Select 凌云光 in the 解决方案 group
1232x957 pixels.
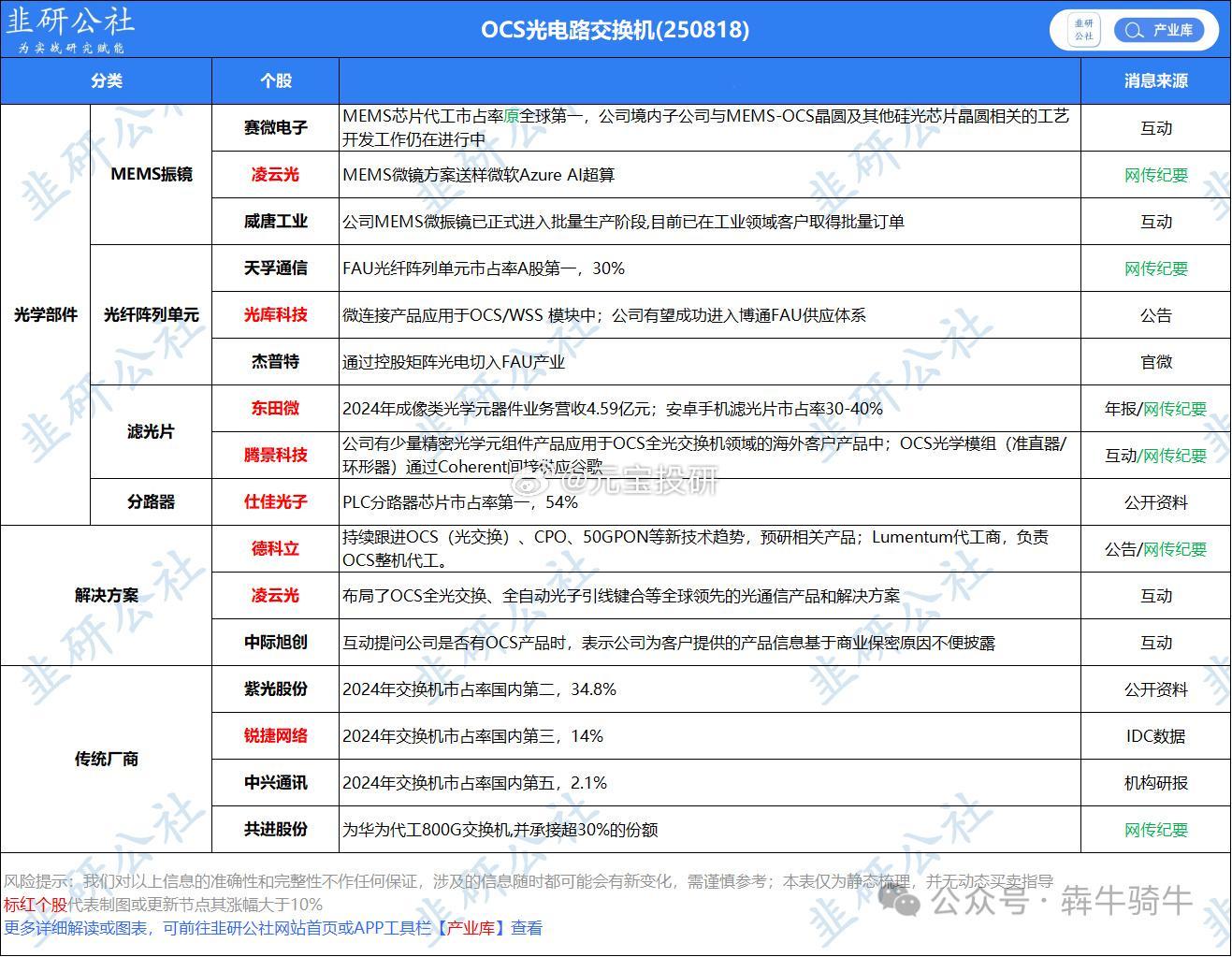[x=276, y=595]
